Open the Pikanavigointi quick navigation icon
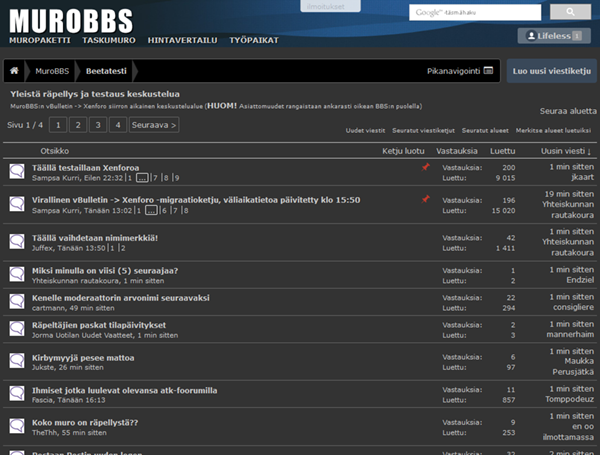 click(488, 72)
